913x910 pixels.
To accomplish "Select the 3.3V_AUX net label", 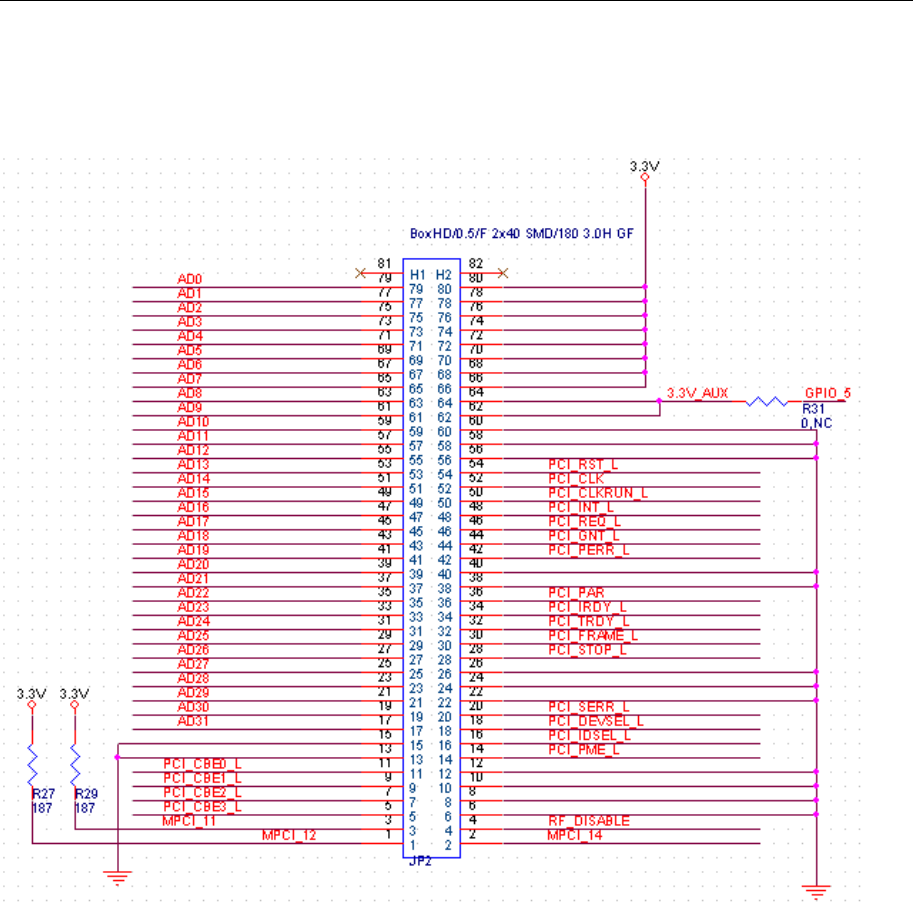I will click(698, 393).
